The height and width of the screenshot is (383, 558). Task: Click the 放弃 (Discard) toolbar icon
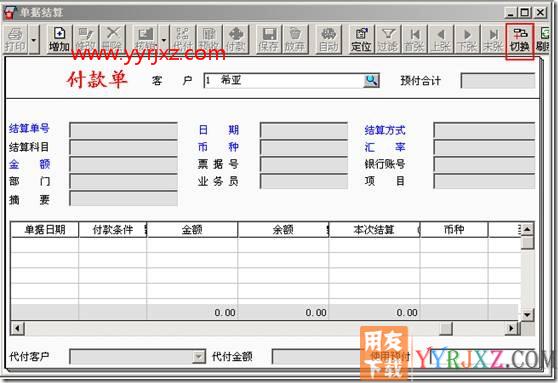coord(295,39)
